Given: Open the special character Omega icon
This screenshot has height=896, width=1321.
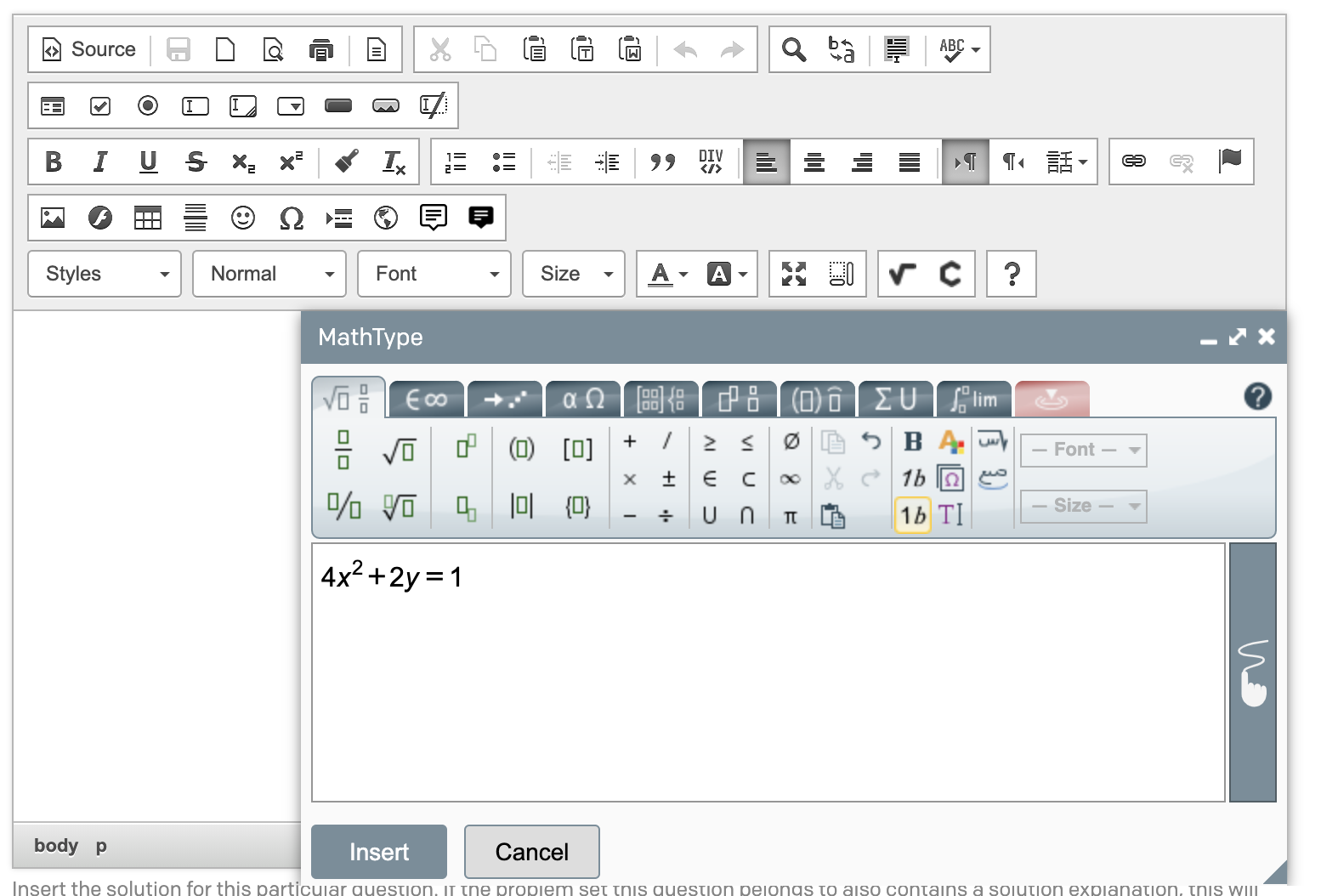Looking at the screenshot, I should click(291, 218).
